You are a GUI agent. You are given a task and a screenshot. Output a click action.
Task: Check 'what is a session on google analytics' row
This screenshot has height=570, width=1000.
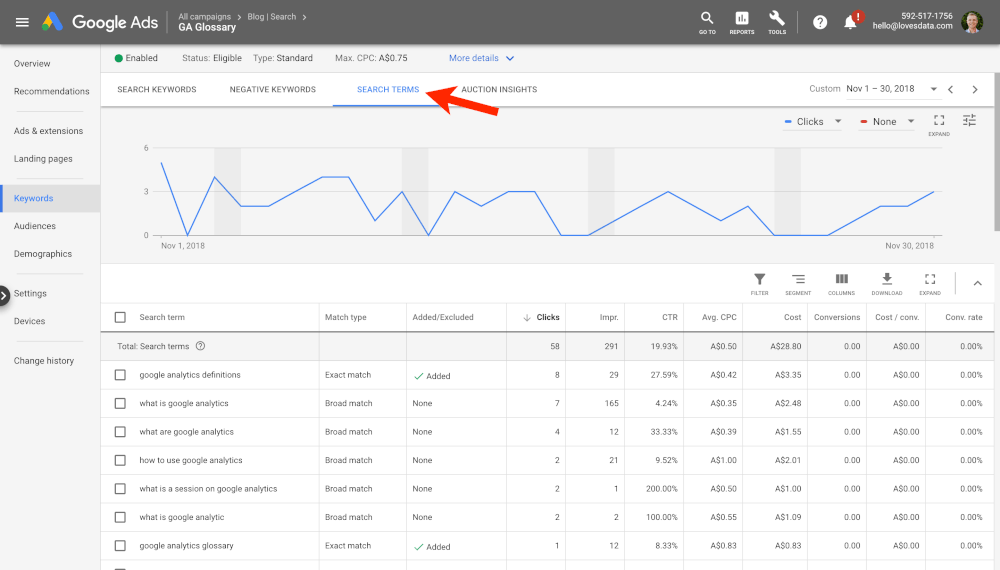click(x=120, y=489)
